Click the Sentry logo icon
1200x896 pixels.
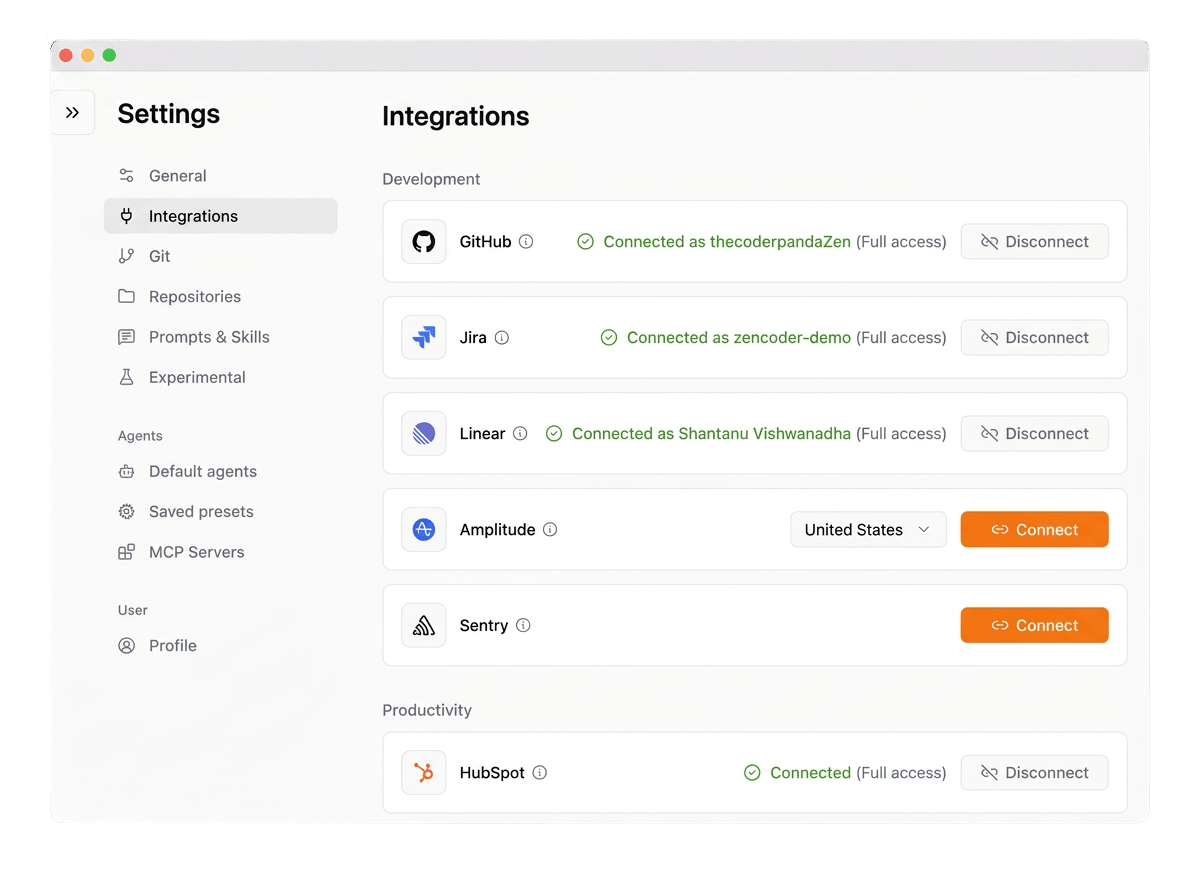[424, 626]
